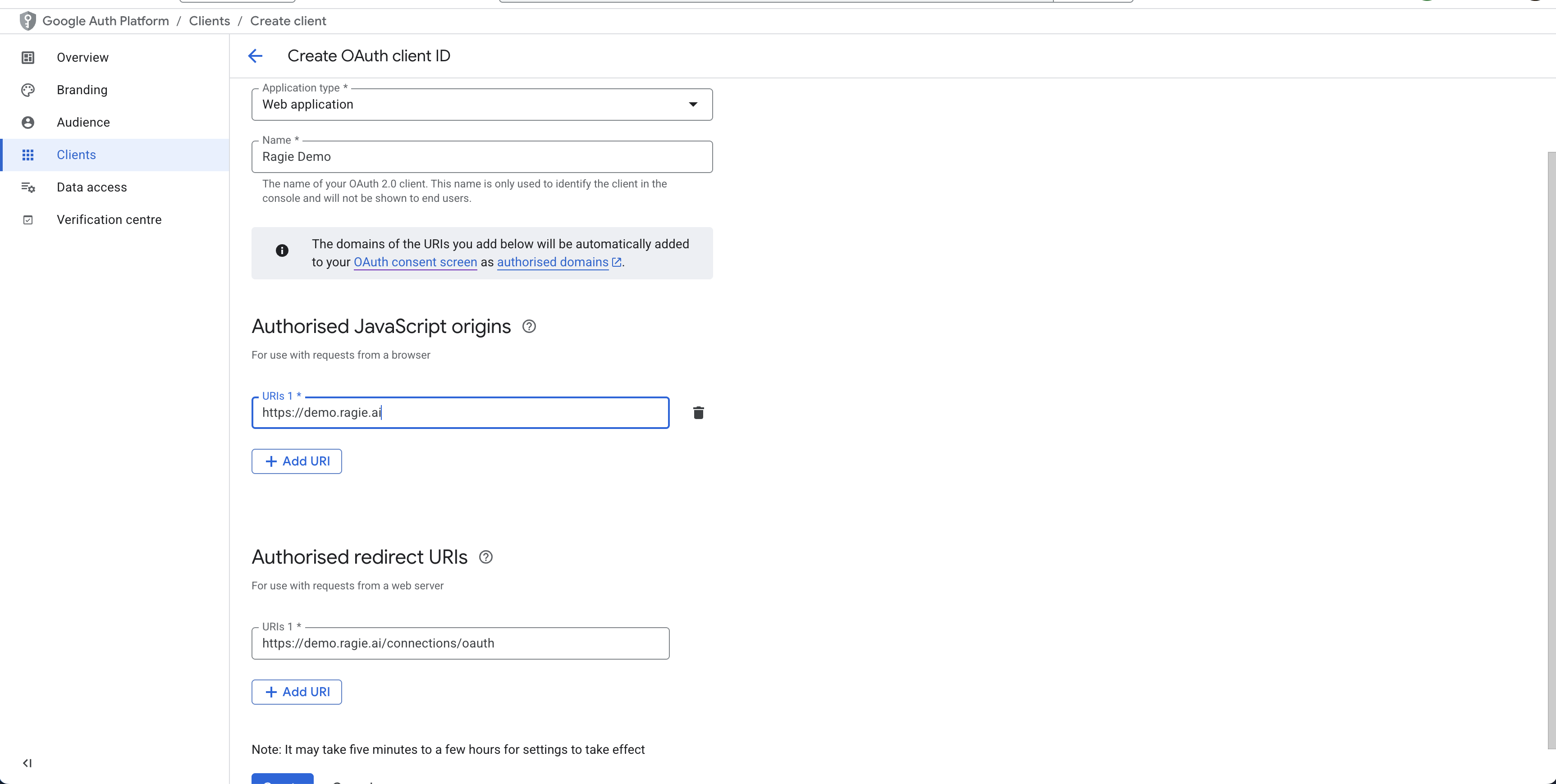This screenshot has width=1556, height=784.
Task: Click the info icon in the domains notice
Action: (282, 251)
